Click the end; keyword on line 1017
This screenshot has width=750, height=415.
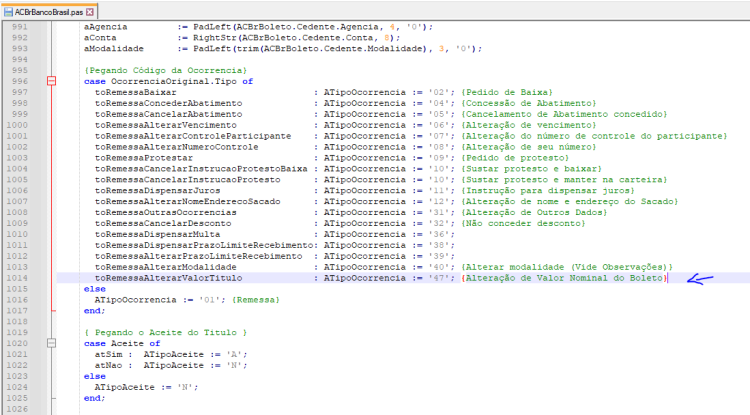tap(95, 311)
